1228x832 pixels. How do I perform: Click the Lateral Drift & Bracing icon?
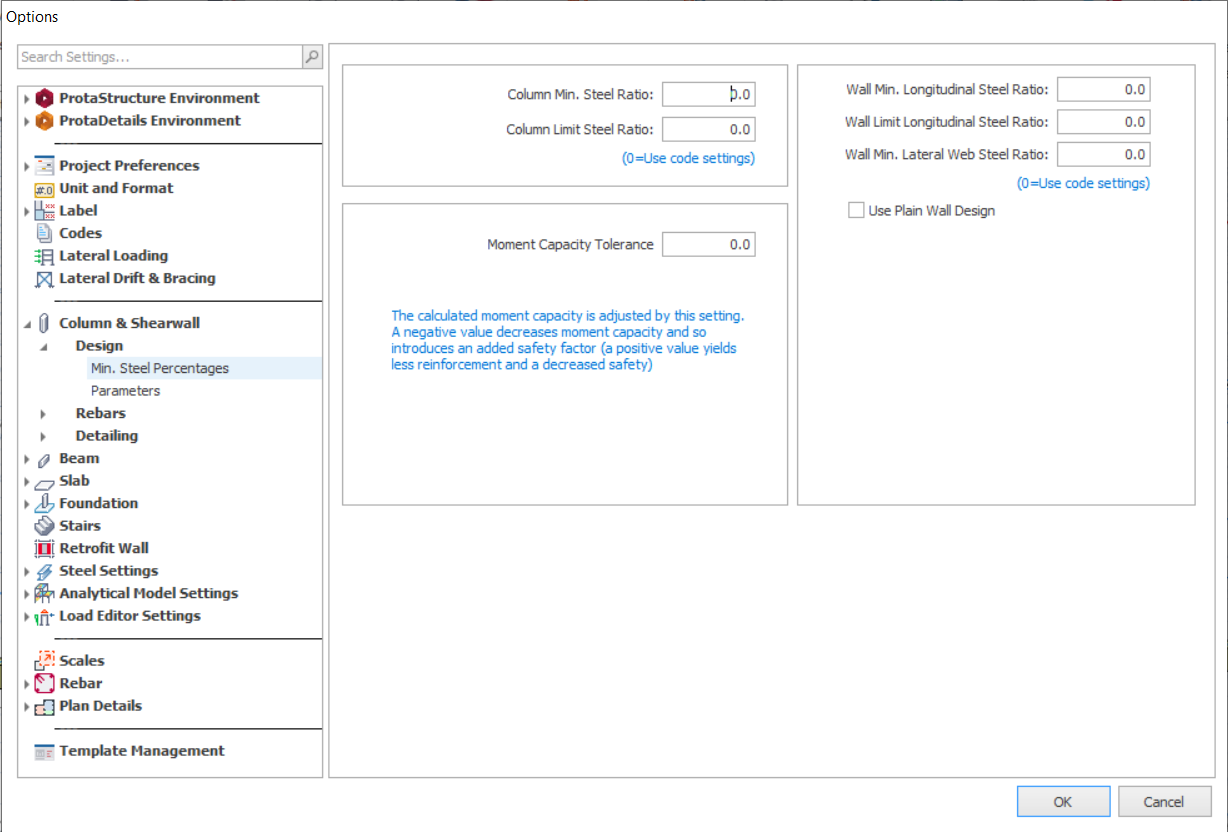[44, 279]
